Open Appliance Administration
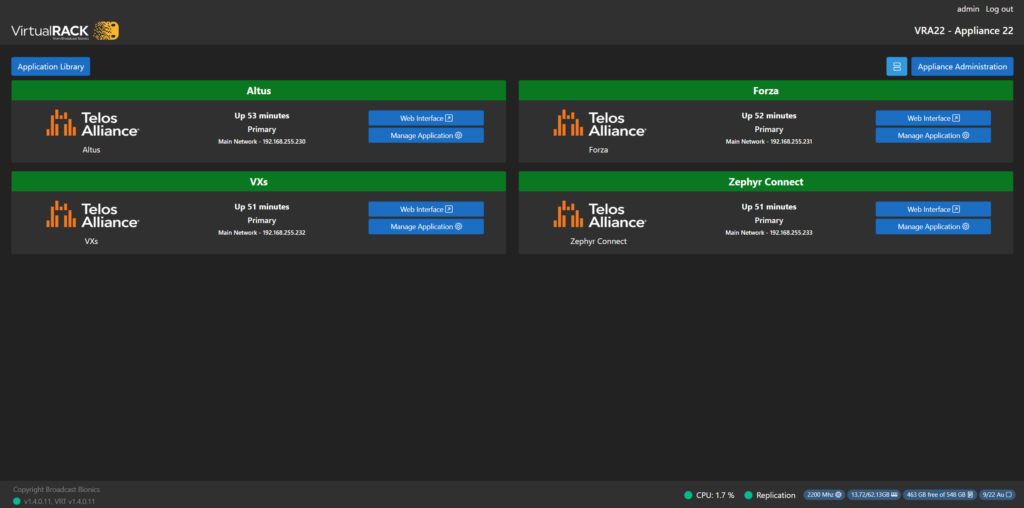1024x508 pixels. point(962,67)
